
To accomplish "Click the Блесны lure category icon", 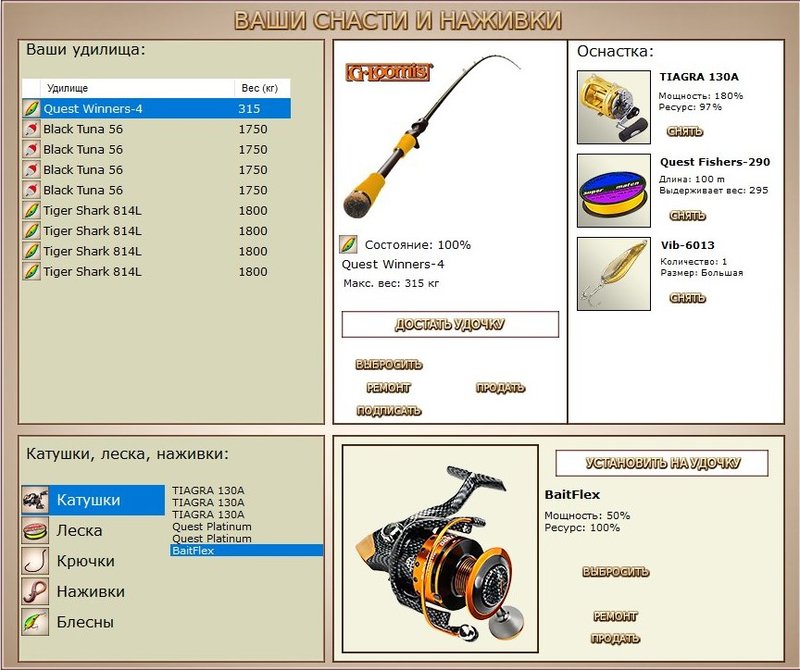I will click(35, 622).
